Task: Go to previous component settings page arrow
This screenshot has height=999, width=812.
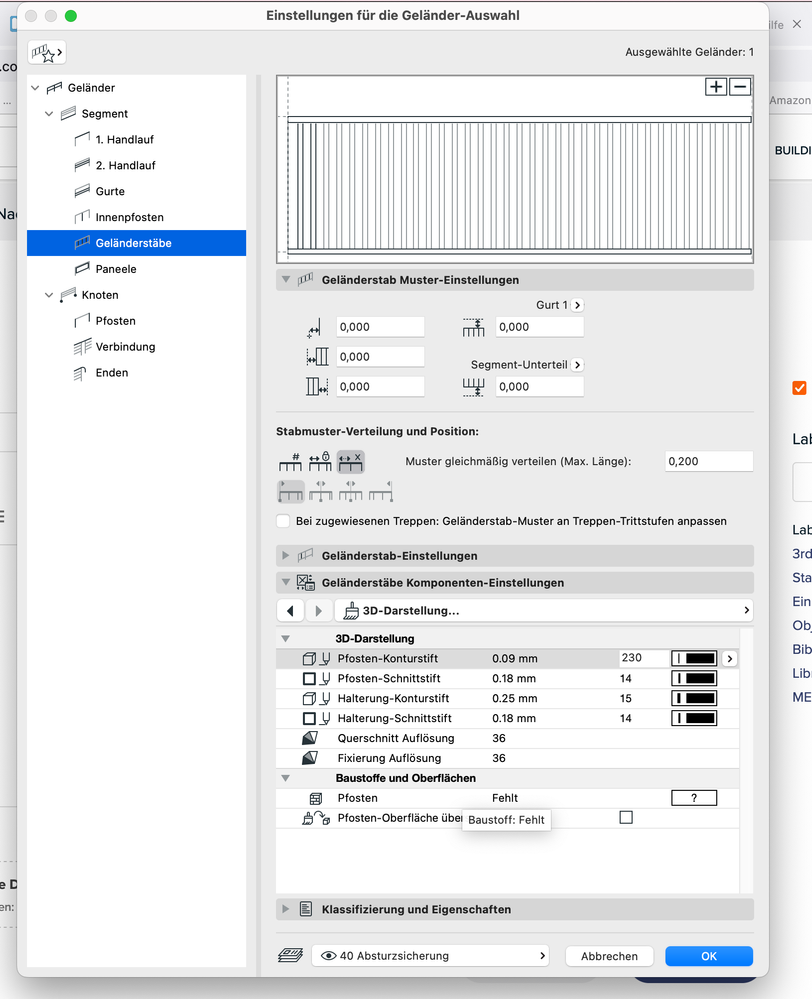Action: tap(291, 610)
